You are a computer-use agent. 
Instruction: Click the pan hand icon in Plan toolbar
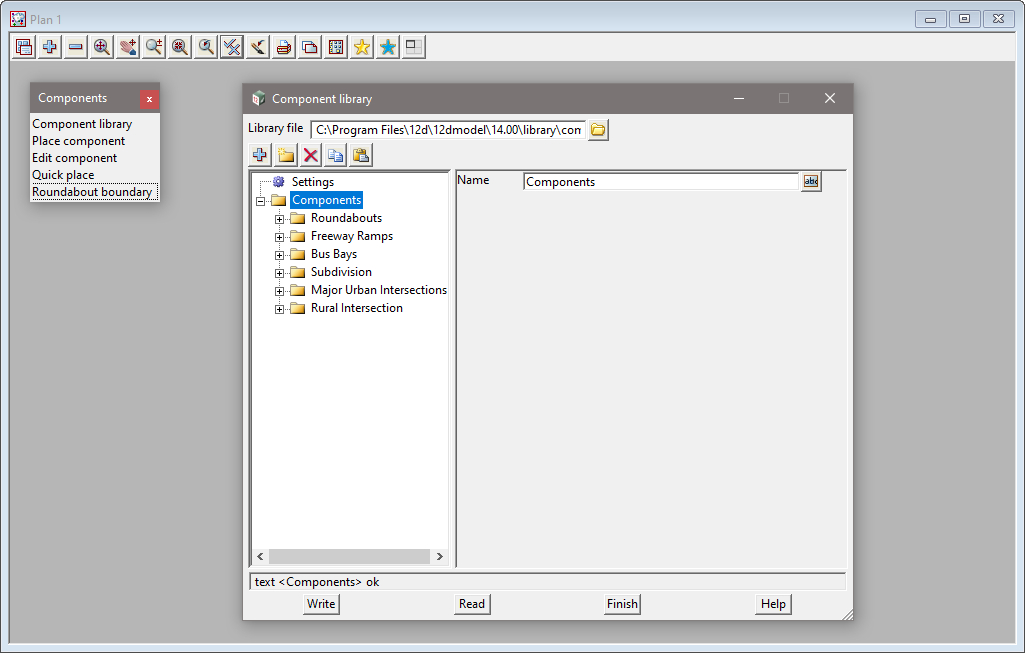[128, 47]
